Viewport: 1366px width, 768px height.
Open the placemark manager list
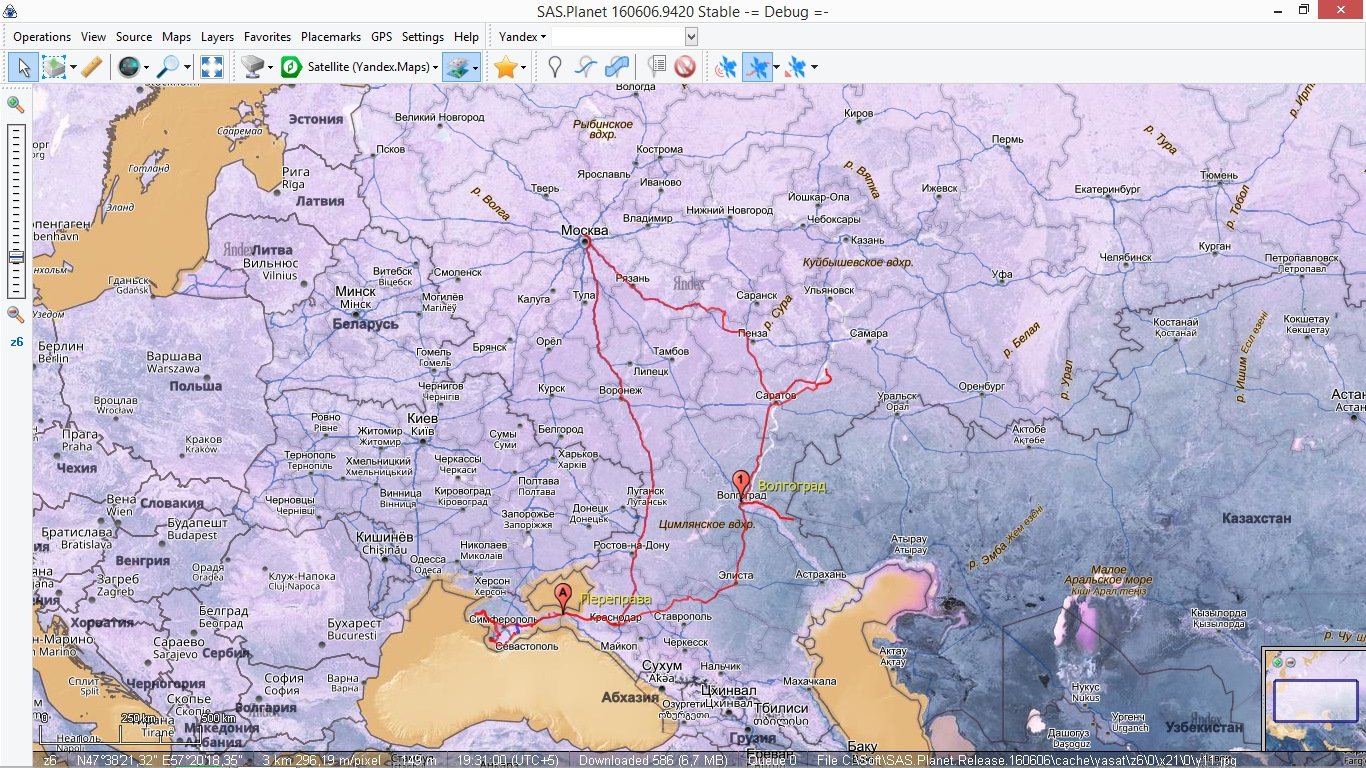click(x=656, y=67)
